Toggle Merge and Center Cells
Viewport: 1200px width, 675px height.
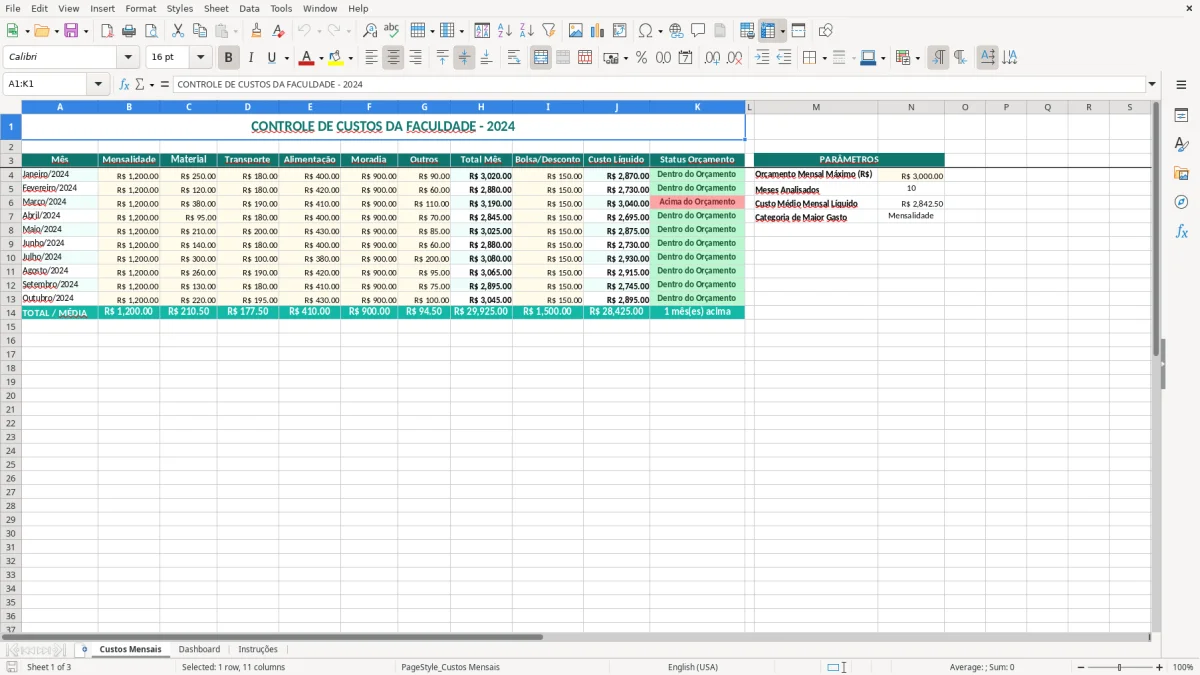(x=541, y=58)
